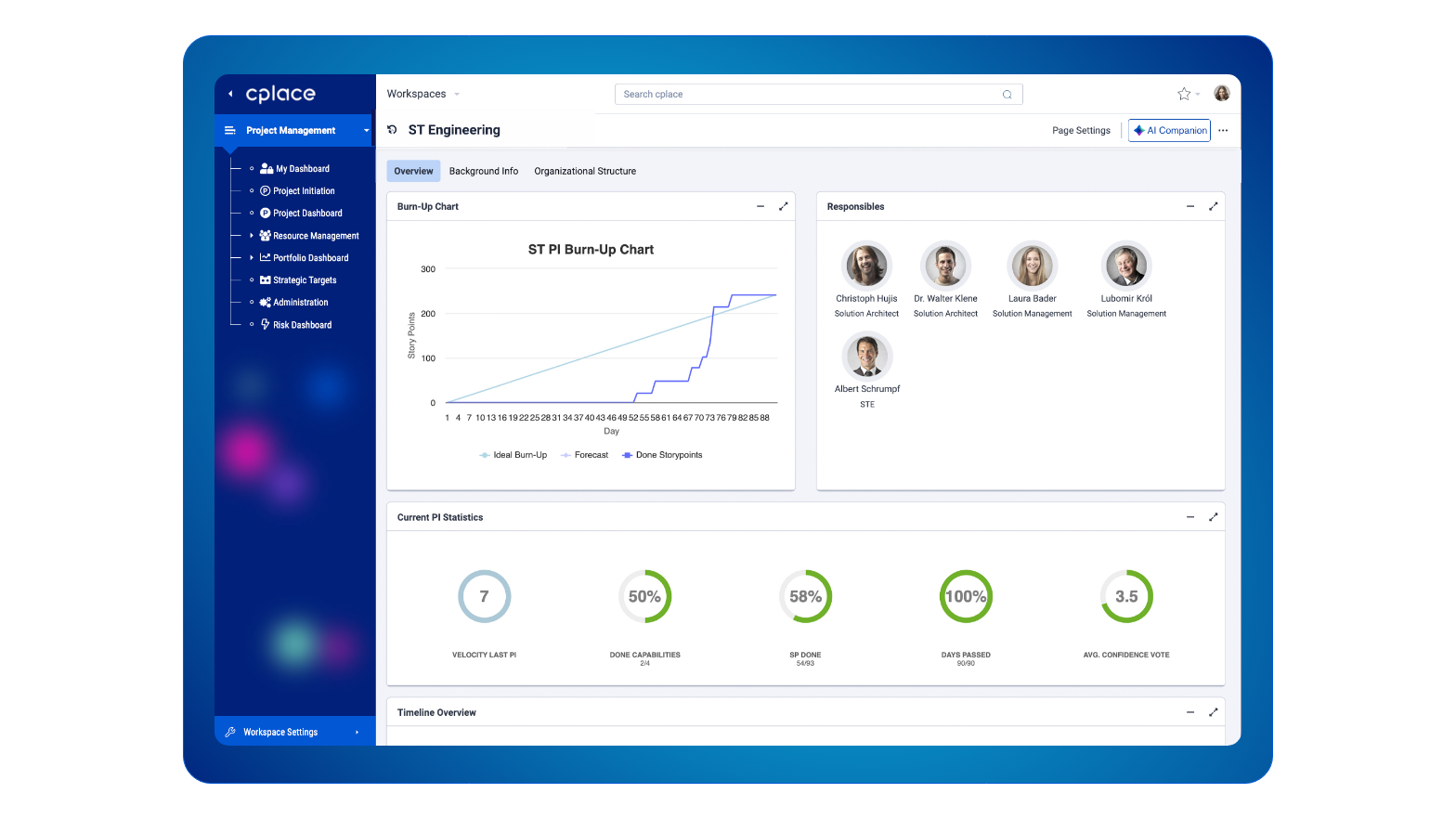Toggle Ideal Burn-Up legend series
Screen dimensions: 1456x819
pos(513,455)
